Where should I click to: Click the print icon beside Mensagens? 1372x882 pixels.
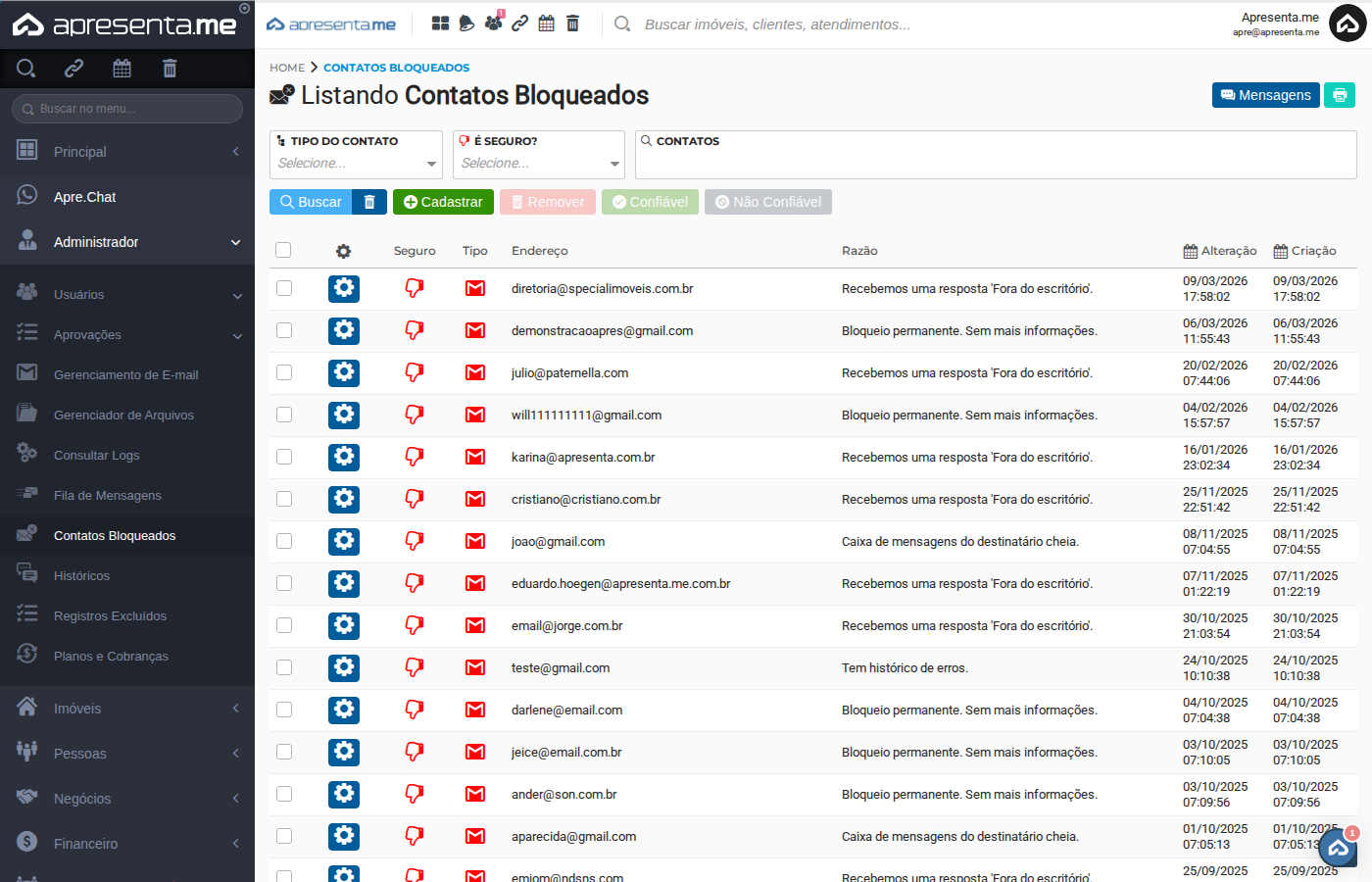click(1339, 95)
